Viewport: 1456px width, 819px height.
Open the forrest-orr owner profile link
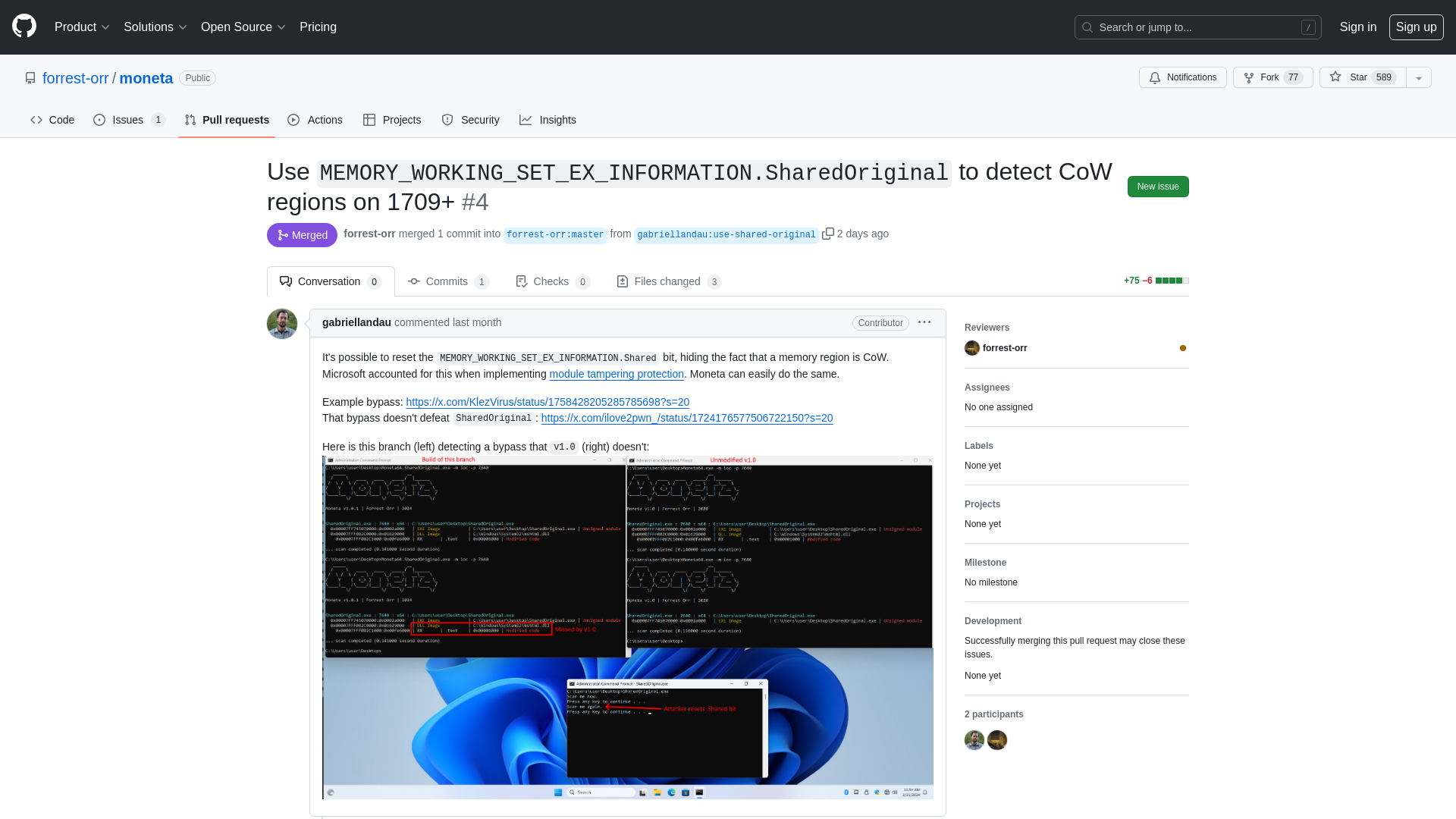pos(76,78)
